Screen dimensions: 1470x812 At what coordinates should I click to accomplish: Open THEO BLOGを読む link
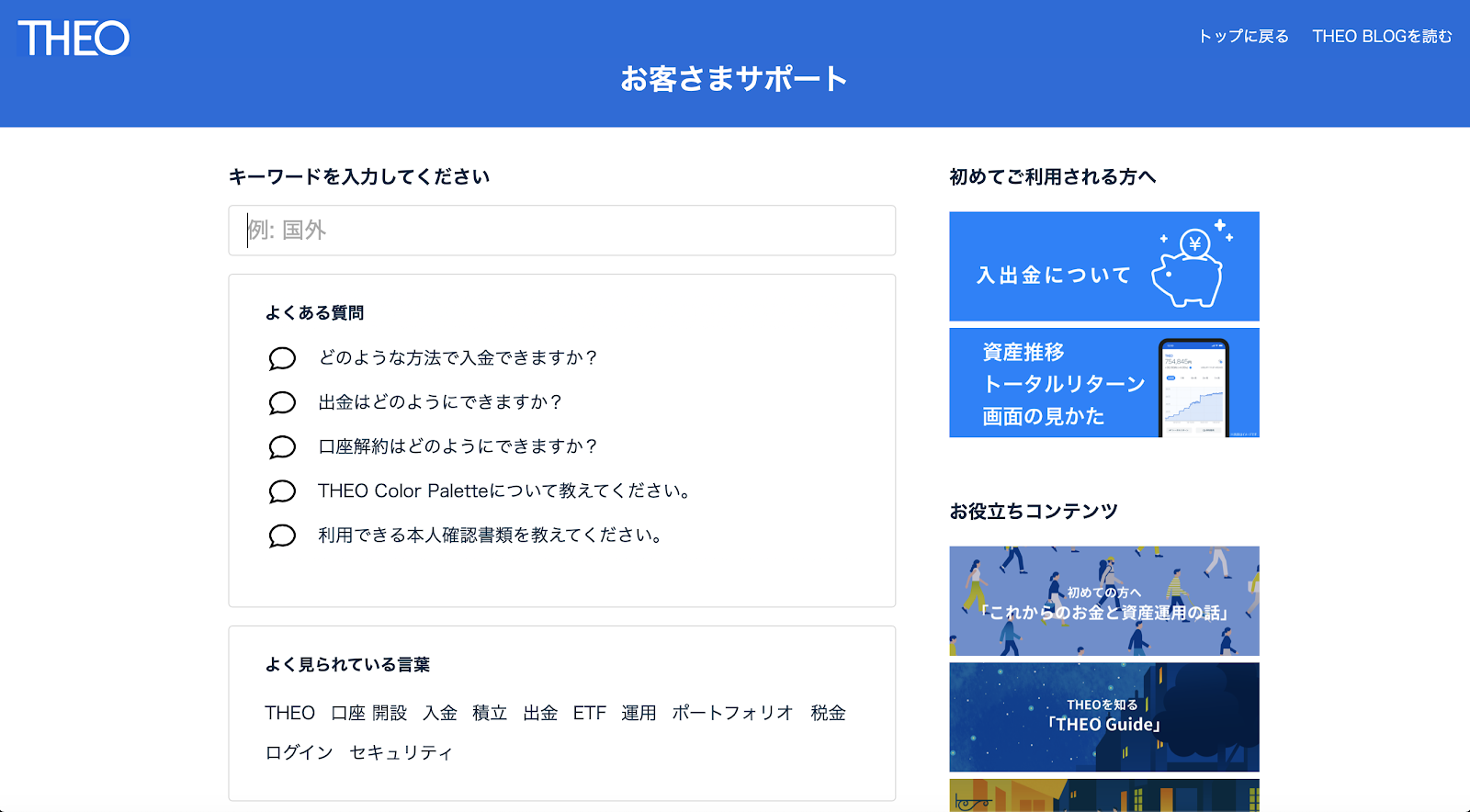[1382, 36]
